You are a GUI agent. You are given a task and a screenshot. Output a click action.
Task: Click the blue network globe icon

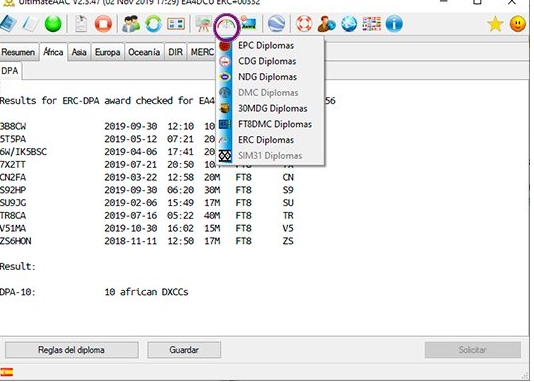click(349, 24)
